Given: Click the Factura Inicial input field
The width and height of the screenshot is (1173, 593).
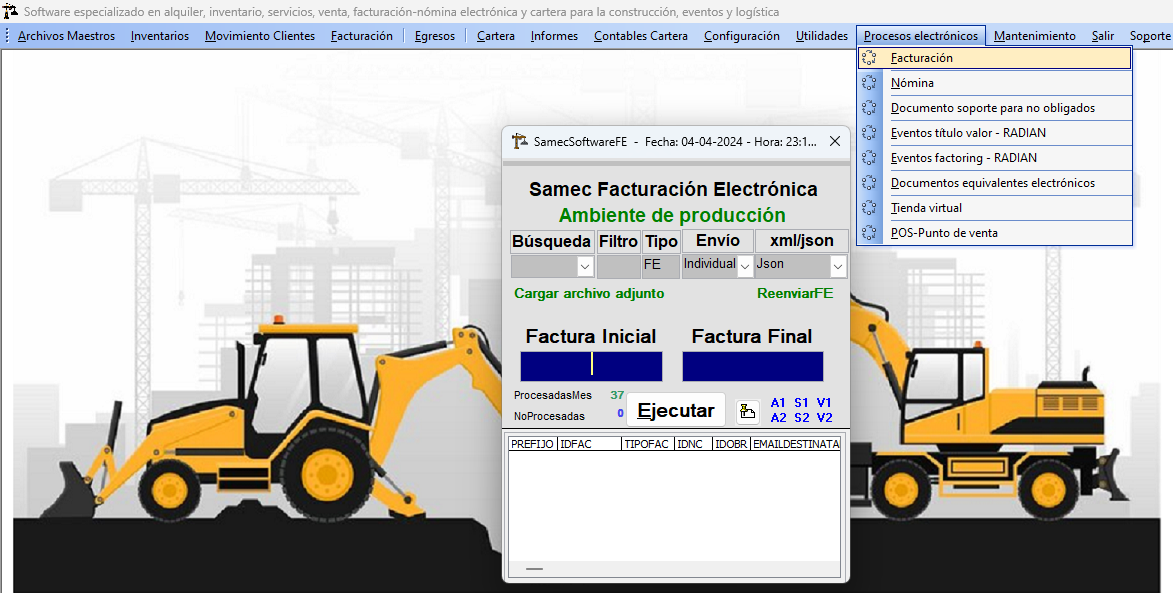Looking at the screenshot, I should point(591,366).
